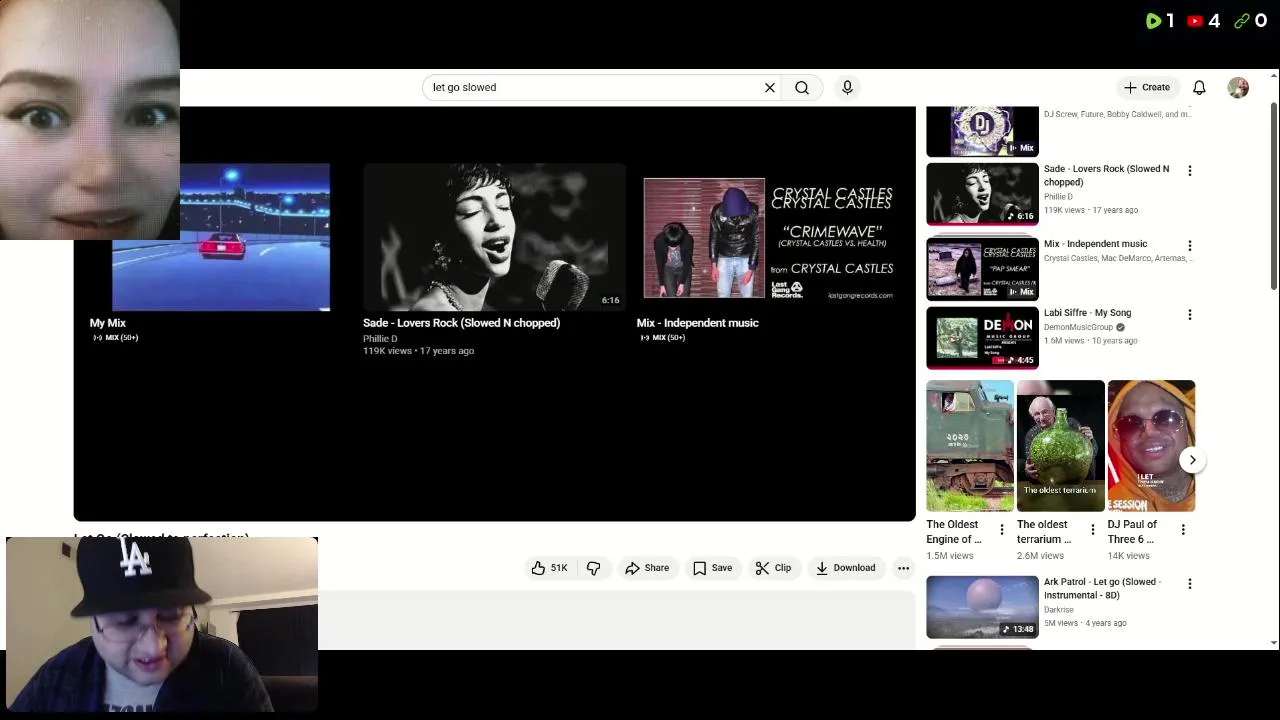Open options for Labi Siffre - My Song
1280x720 pixels.
click(1190, 315)
